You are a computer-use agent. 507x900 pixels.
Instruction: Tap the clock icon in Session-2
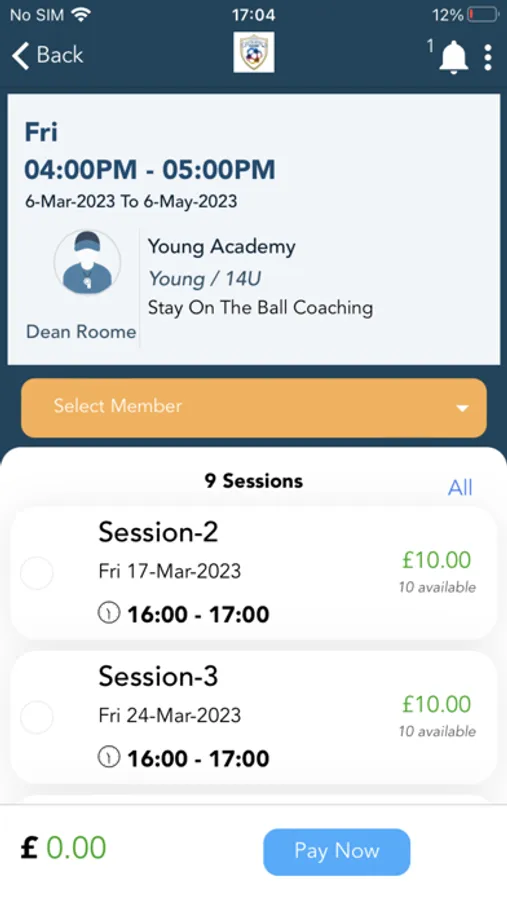pyautogui.click(x=109, y=614)
